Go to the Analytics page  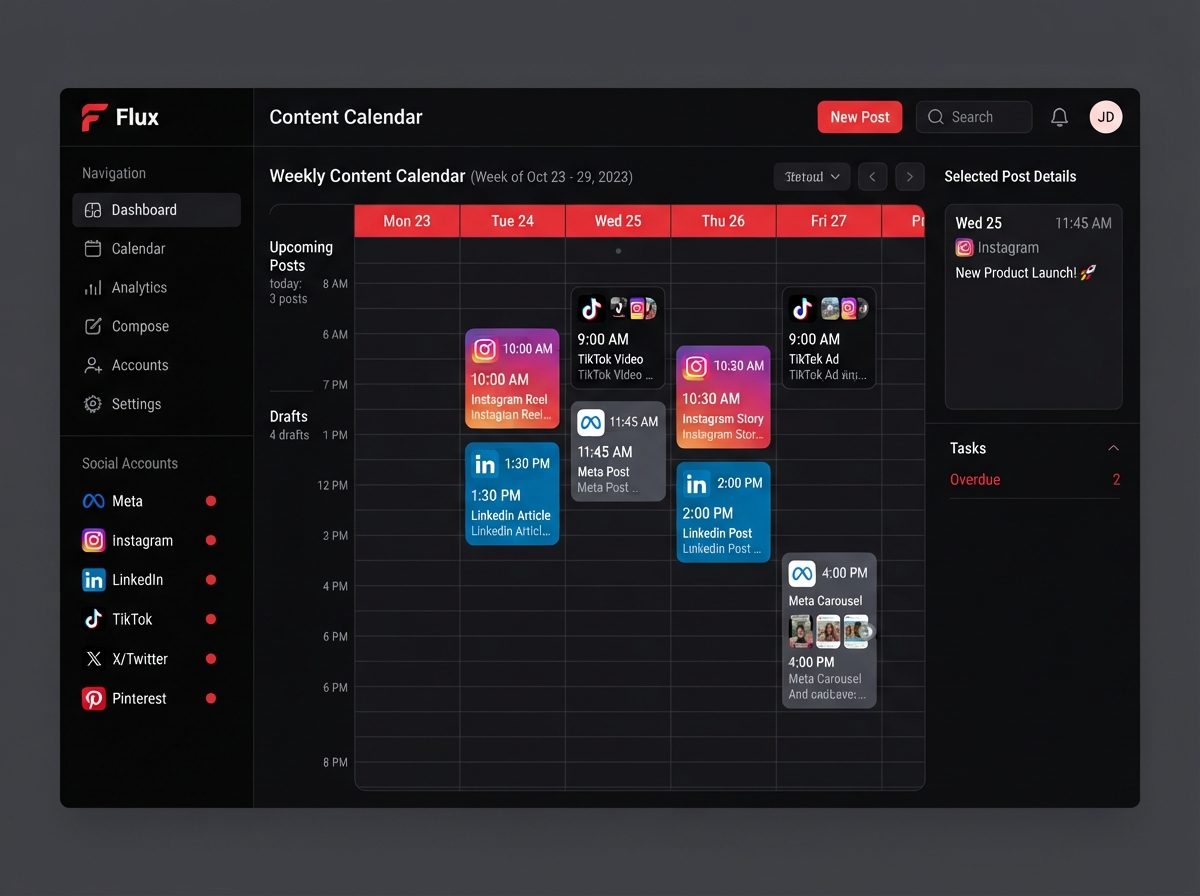(156, 288)
